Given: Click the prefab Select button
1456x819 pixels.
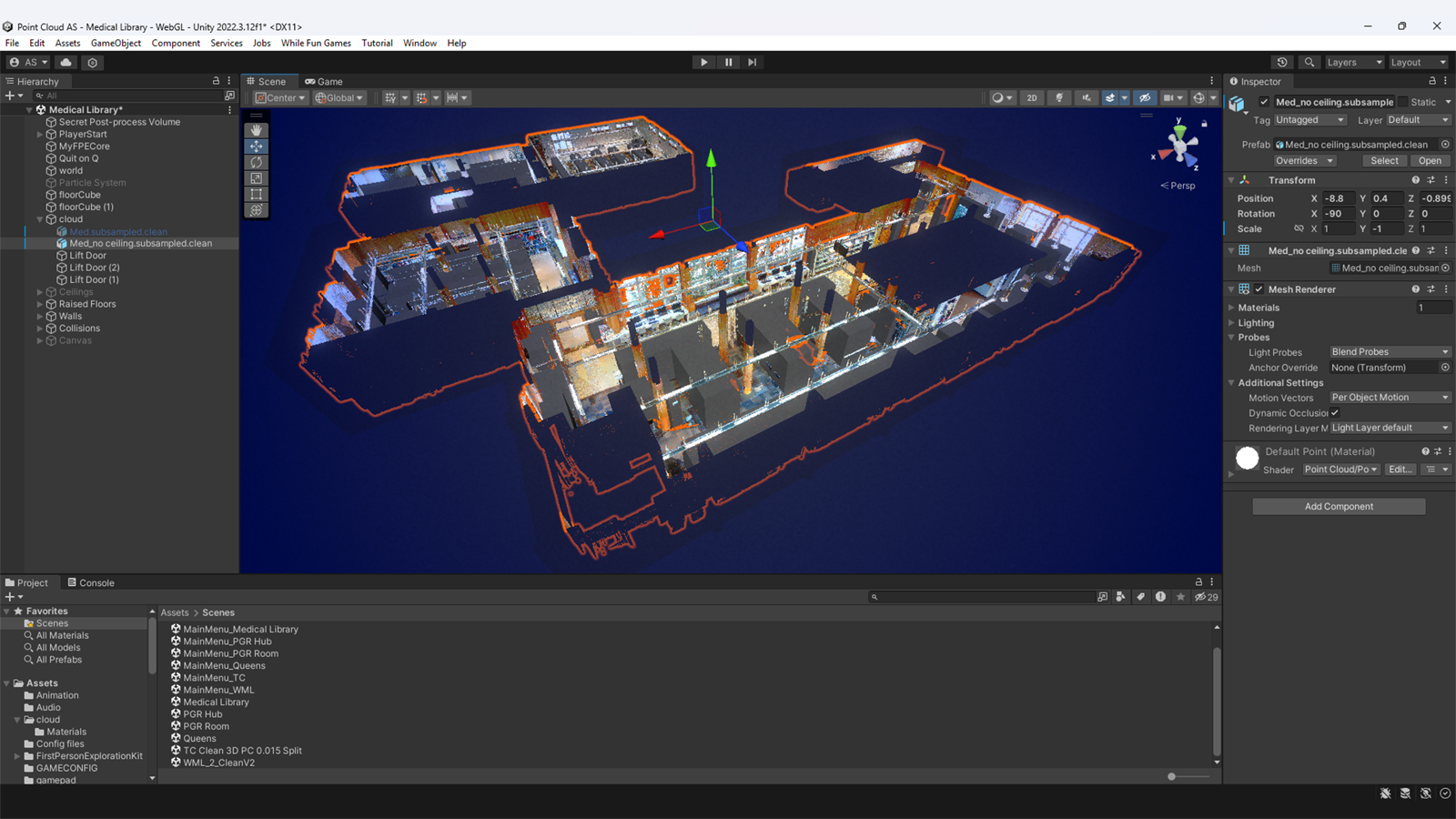Looking at the screenshot, I should coord(1385,161).
